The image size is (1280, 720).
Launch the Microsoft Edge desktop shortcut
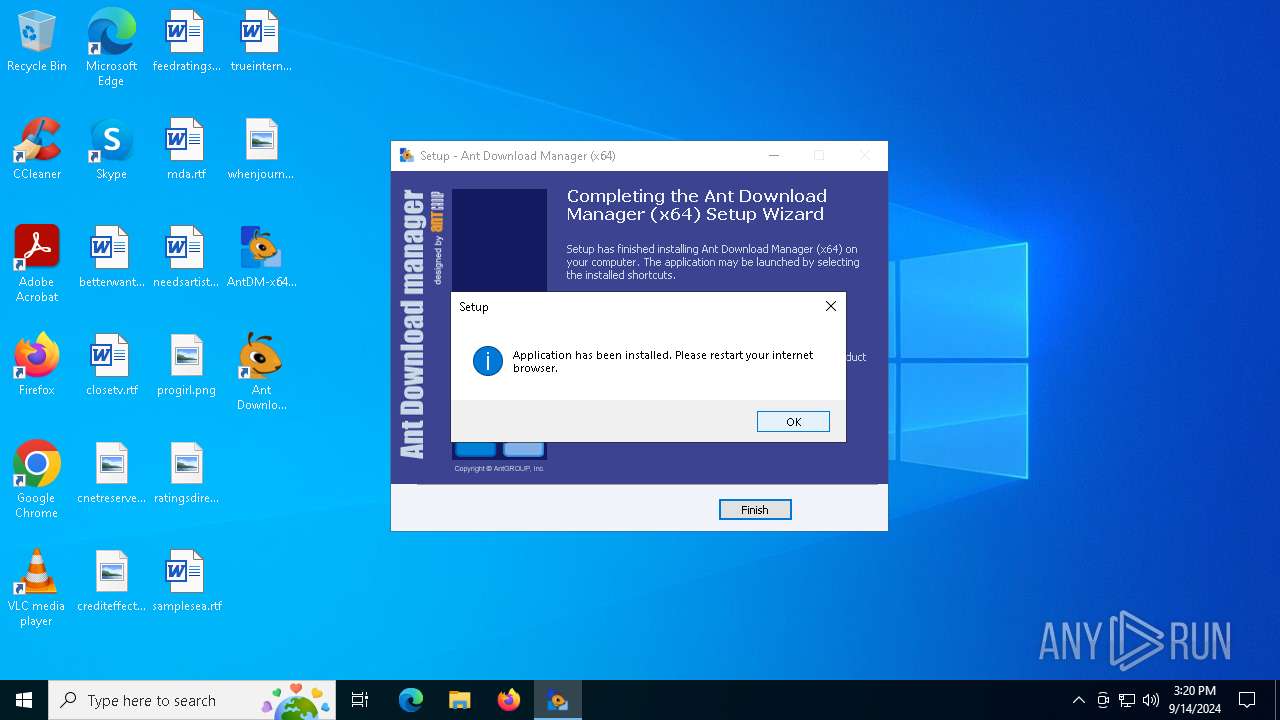click(x=111, y=48)
